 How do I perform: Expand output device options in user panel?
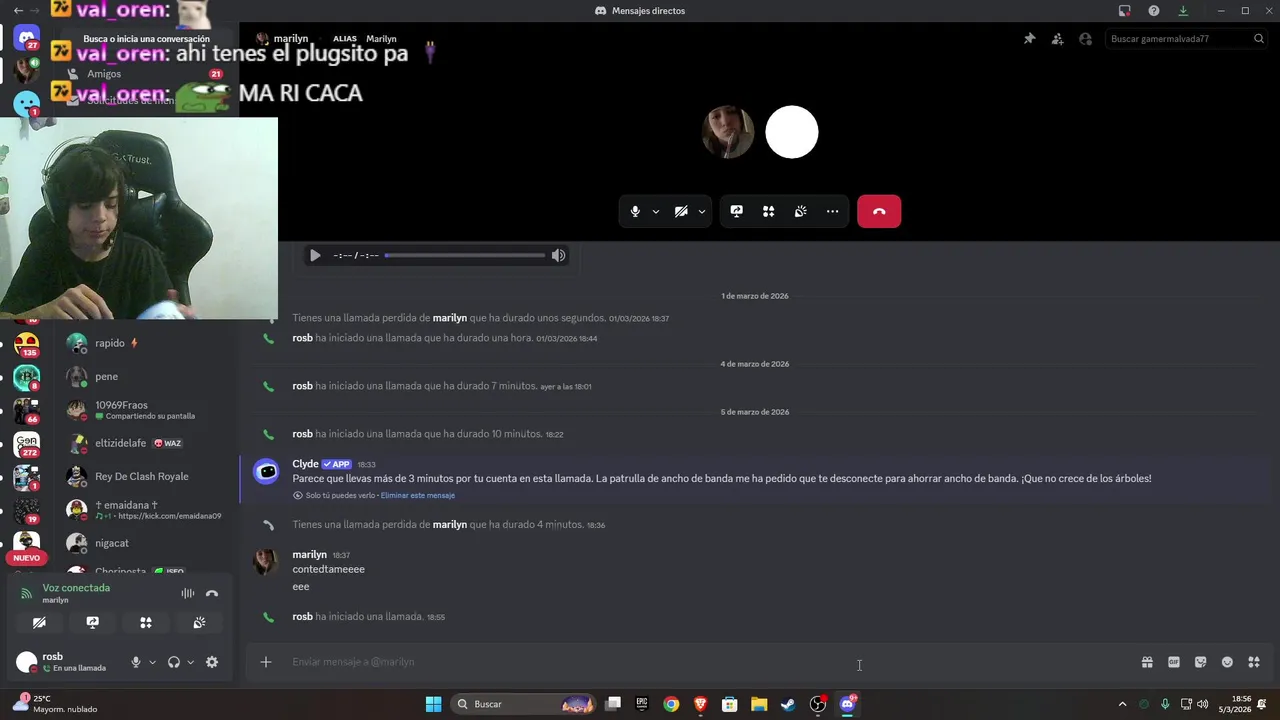(190, 662)
